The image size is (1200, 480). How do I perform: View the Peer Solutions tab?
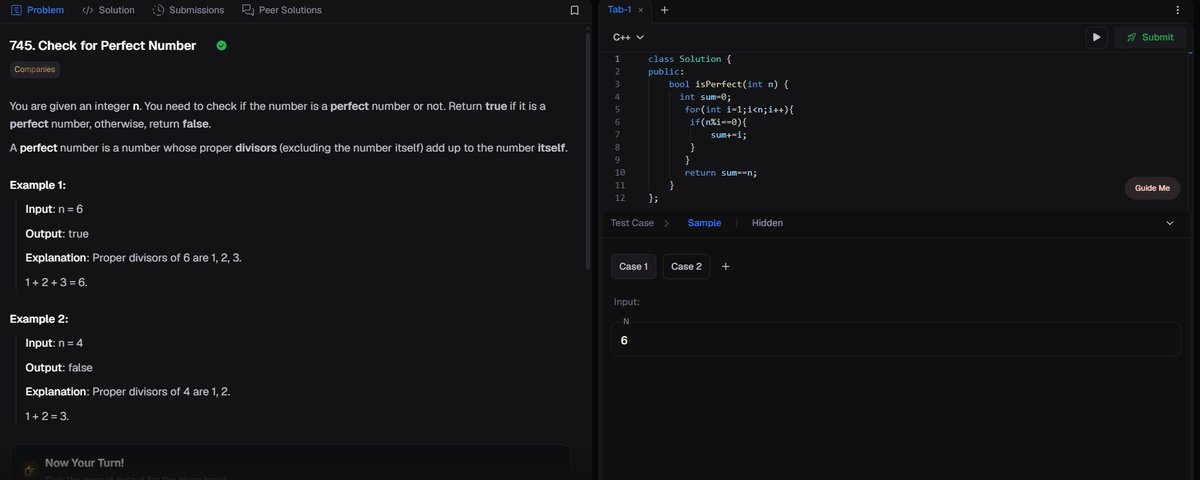click(x=281, y=10)
